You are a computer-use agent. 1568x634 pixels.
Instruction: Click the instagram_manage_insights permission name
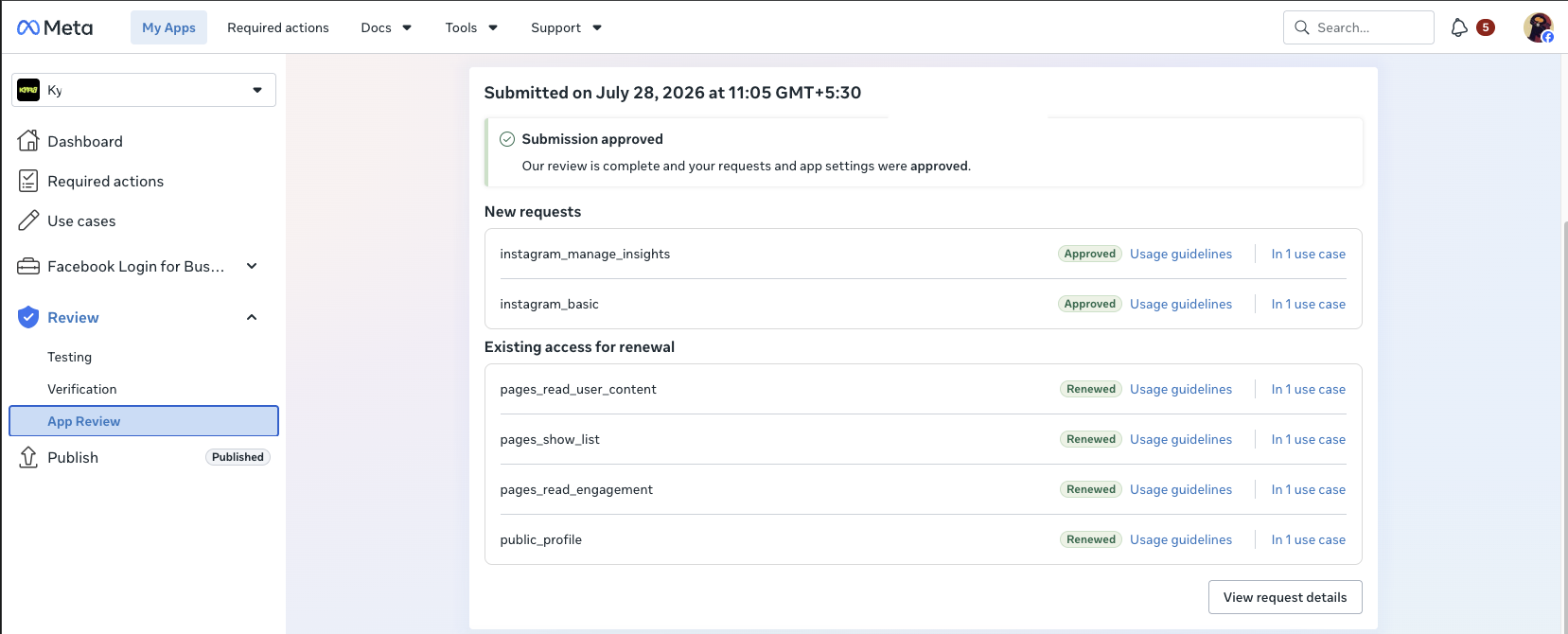pos(585,254)
